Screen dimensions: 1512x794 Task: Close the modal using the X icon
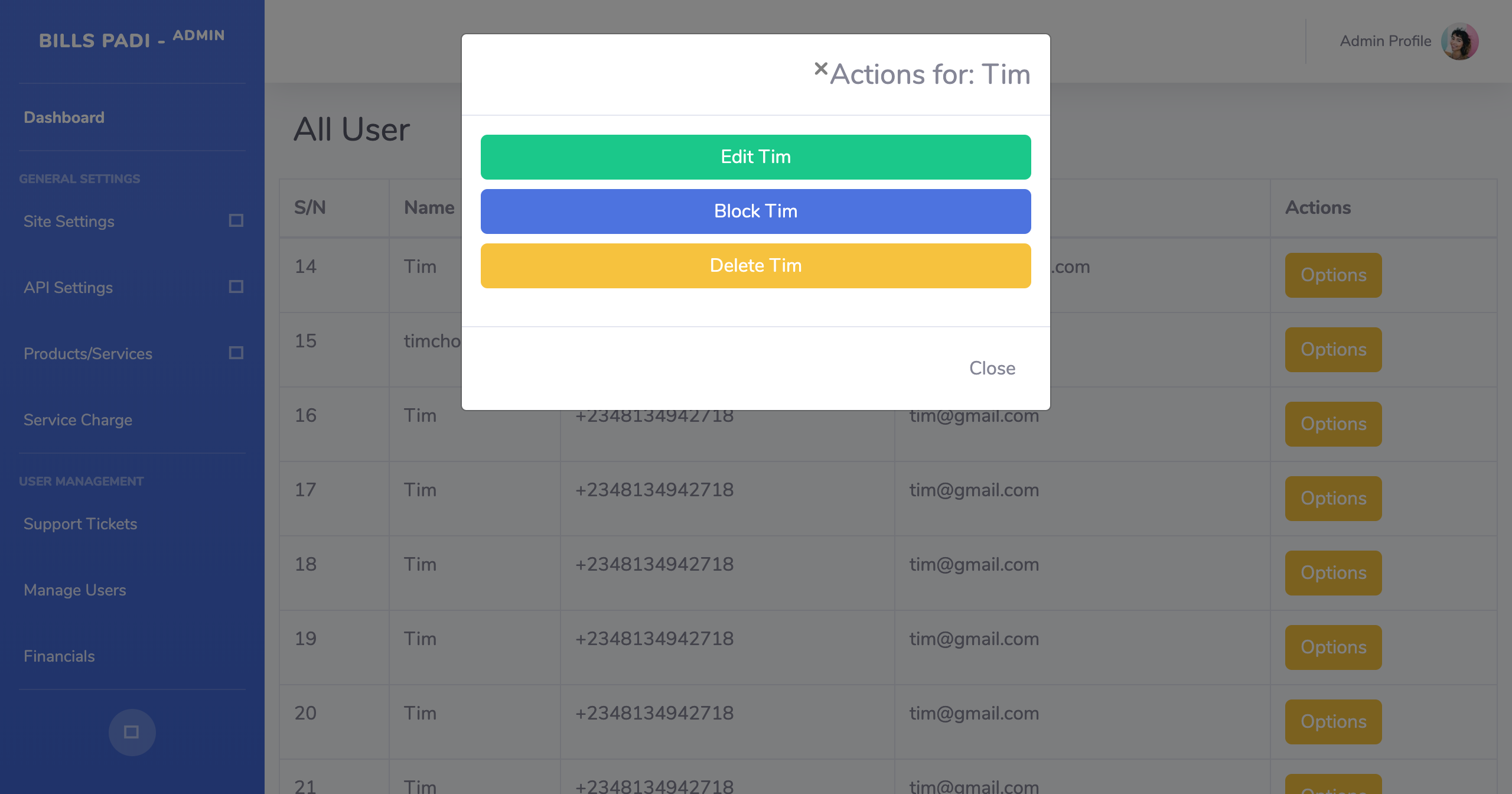point(821,69)
